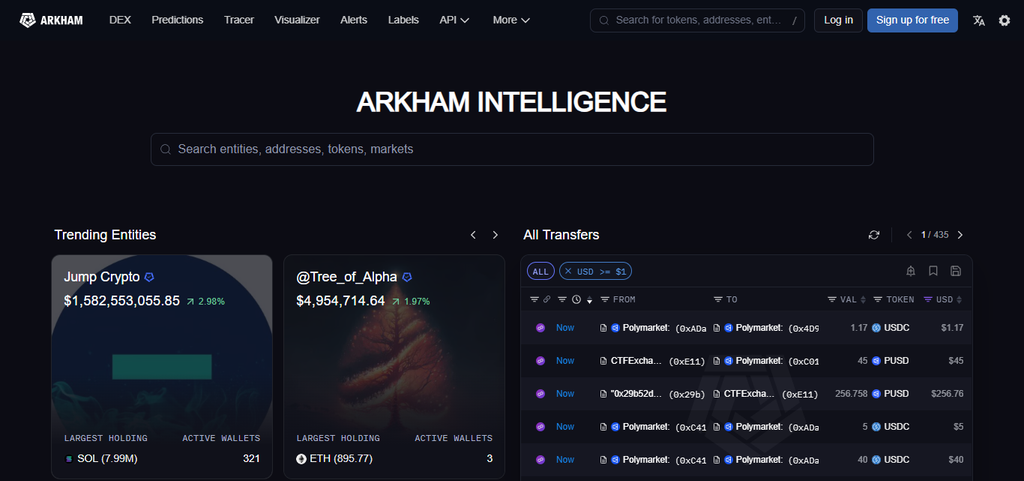This screenshot has width=1024, height=481.
Task: Open the Jump Crypto entity name
Action: point(102,277)
